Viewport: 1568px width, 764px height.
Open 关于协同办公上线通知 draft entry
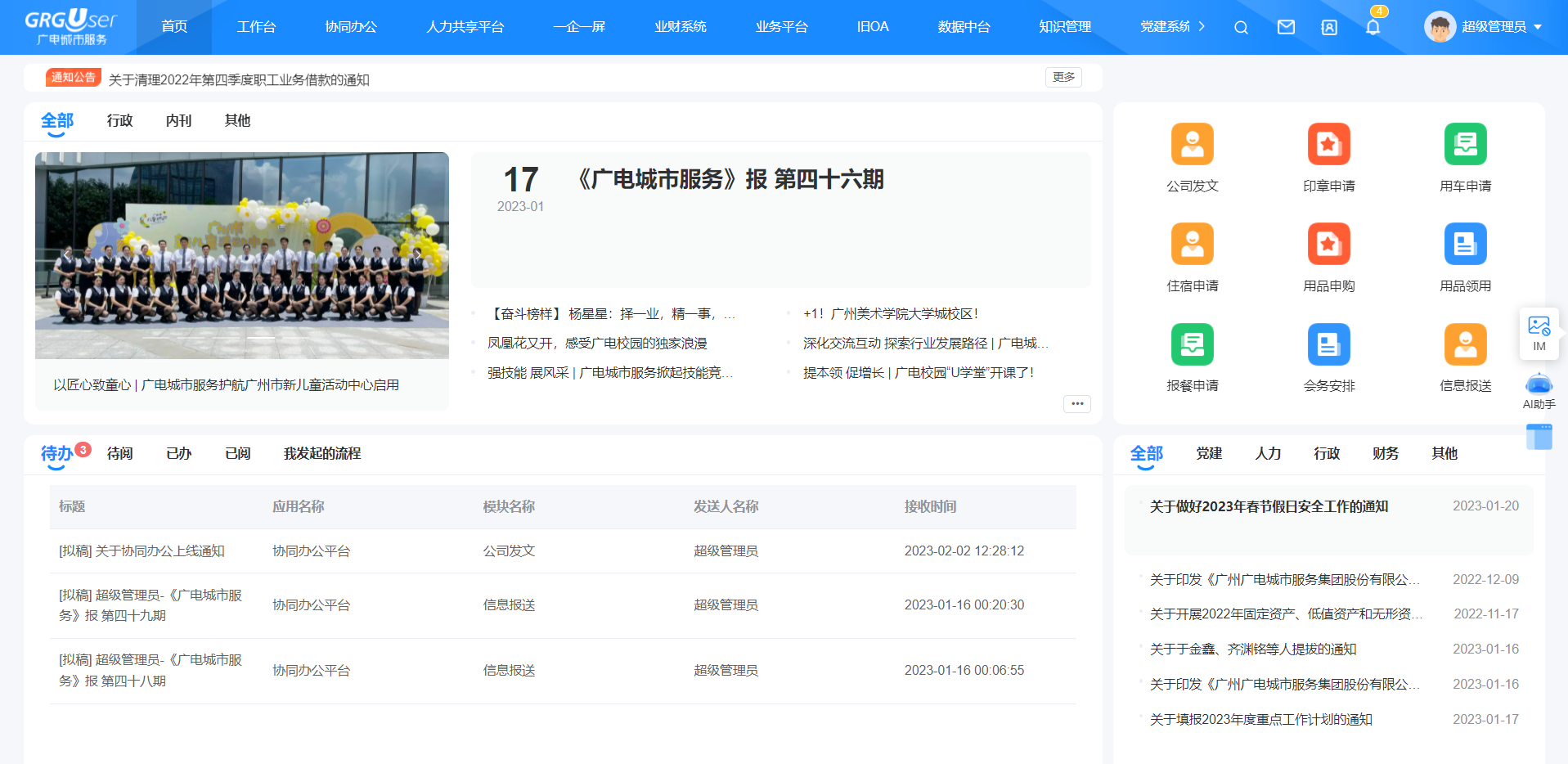point(142,551)
